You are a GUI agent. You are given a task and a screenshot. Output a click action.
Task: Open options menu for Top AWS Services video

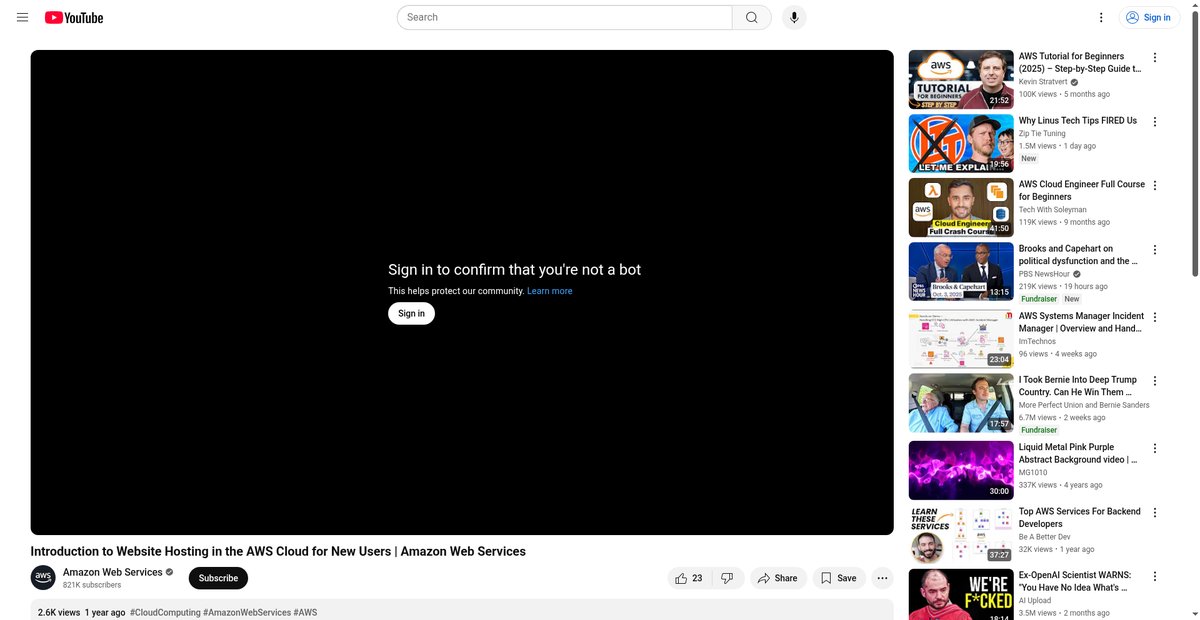[1155, 513]
